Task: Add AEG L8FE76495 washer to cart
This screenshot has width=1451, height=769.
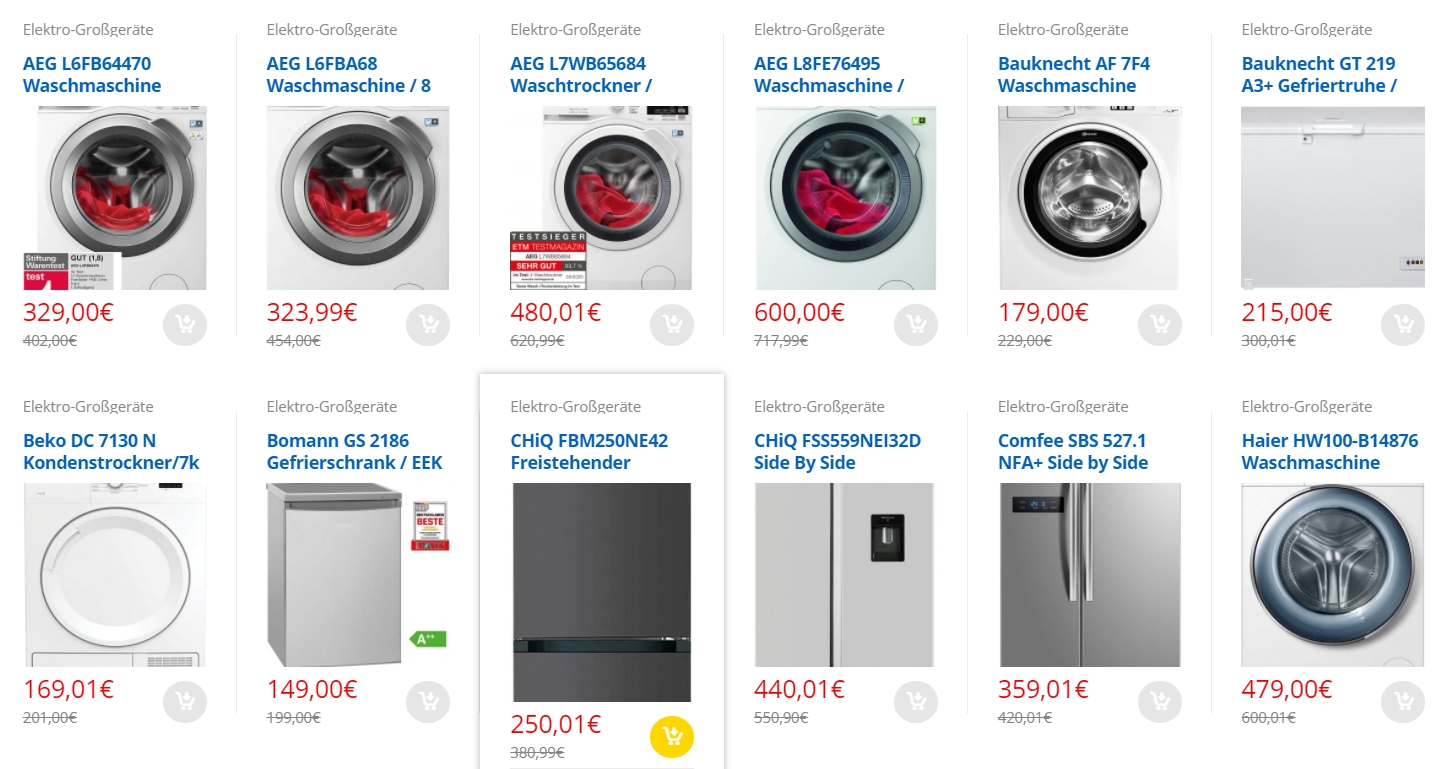Action: click(x=916, y=324)
